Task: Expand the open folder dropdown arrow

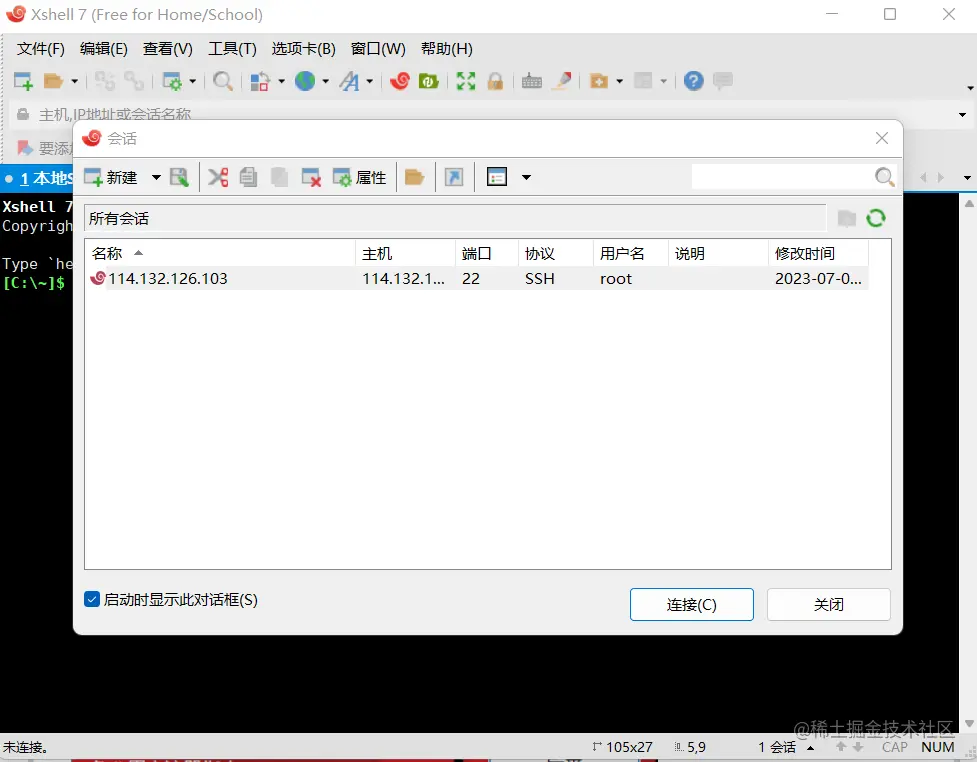Action: click(74, 82)
